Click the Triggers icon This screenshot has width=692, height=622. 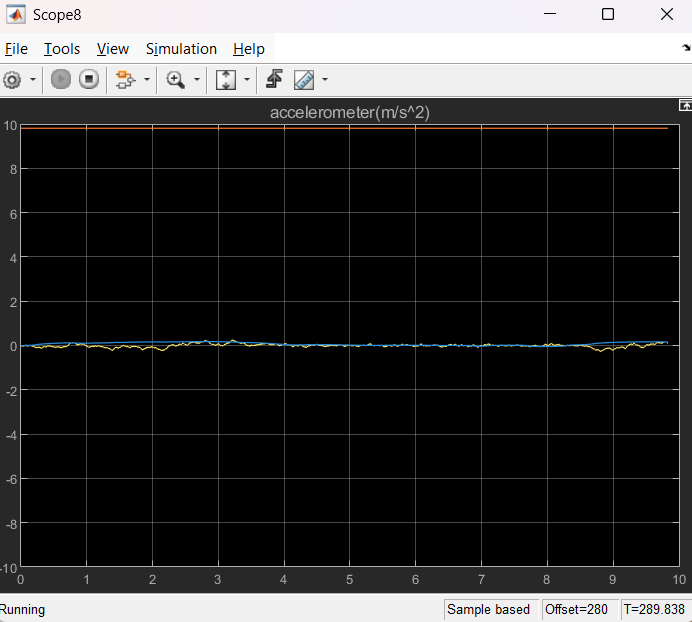coord(275,80)
